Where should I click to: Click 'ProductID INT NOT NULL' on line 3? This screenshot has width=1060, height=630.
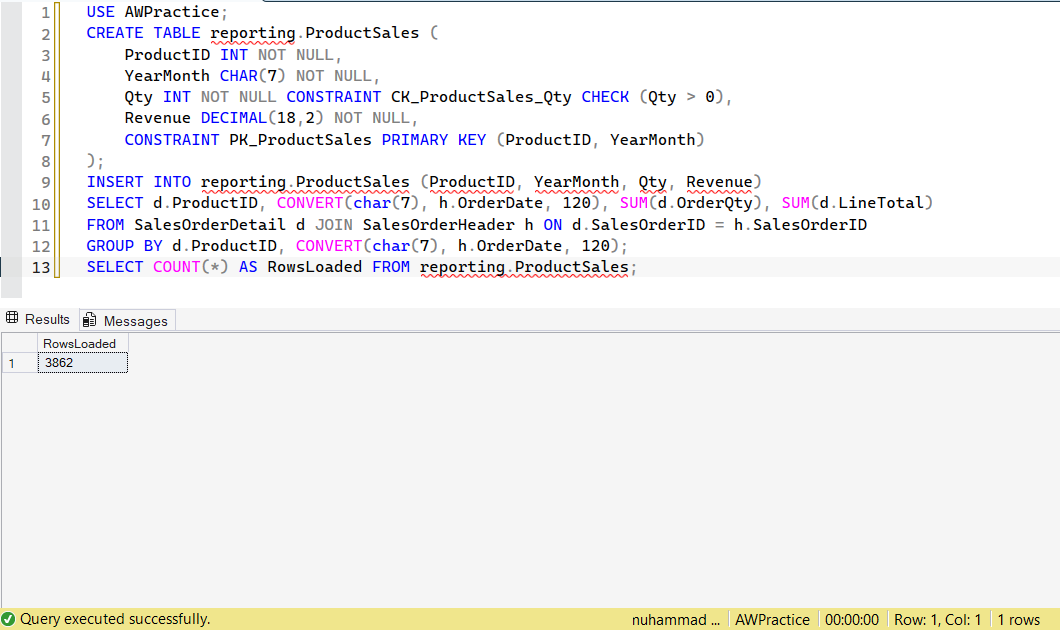[x=229, y=55]
